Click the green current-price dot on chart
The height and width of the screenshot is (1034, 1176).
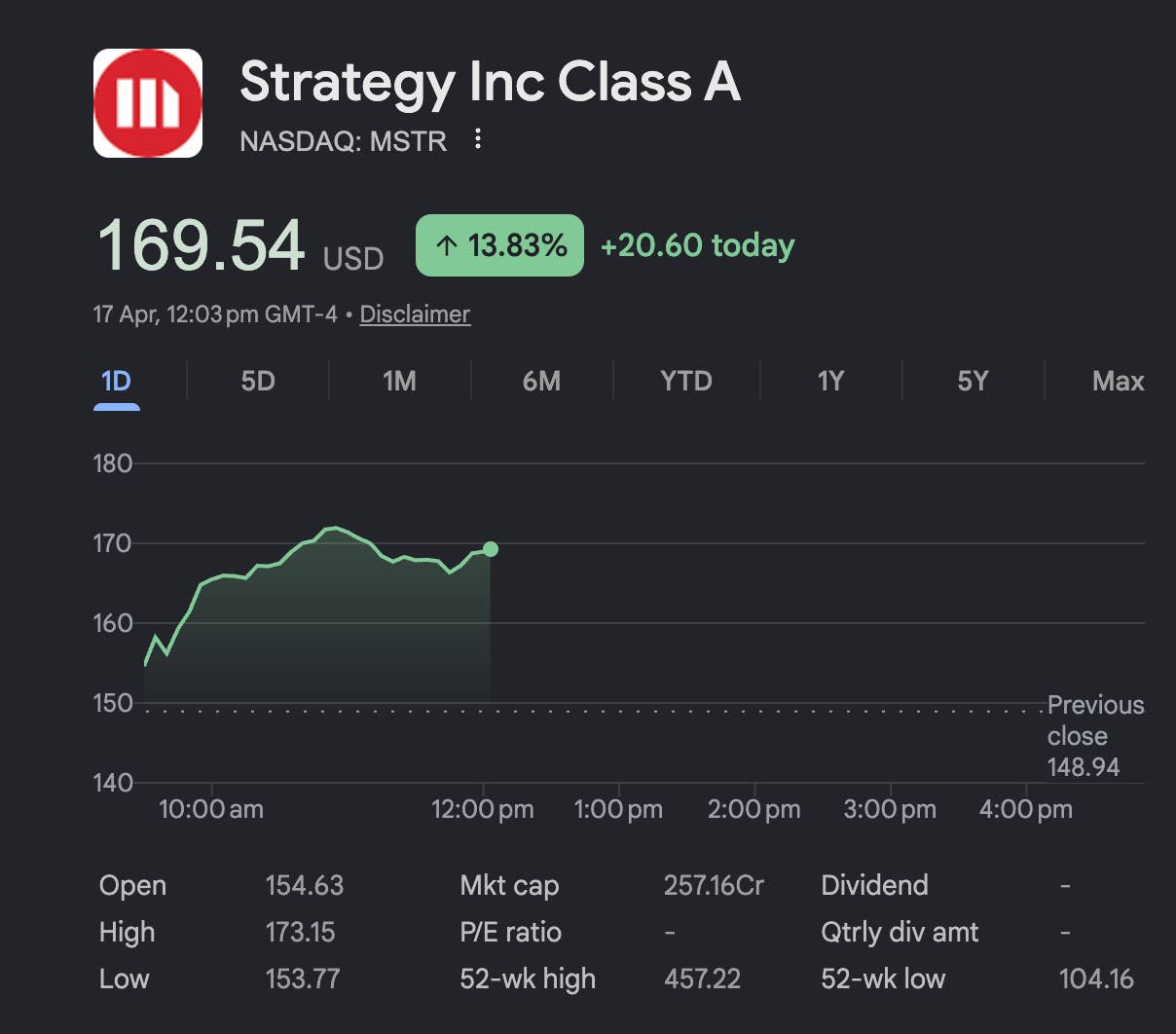491,549
